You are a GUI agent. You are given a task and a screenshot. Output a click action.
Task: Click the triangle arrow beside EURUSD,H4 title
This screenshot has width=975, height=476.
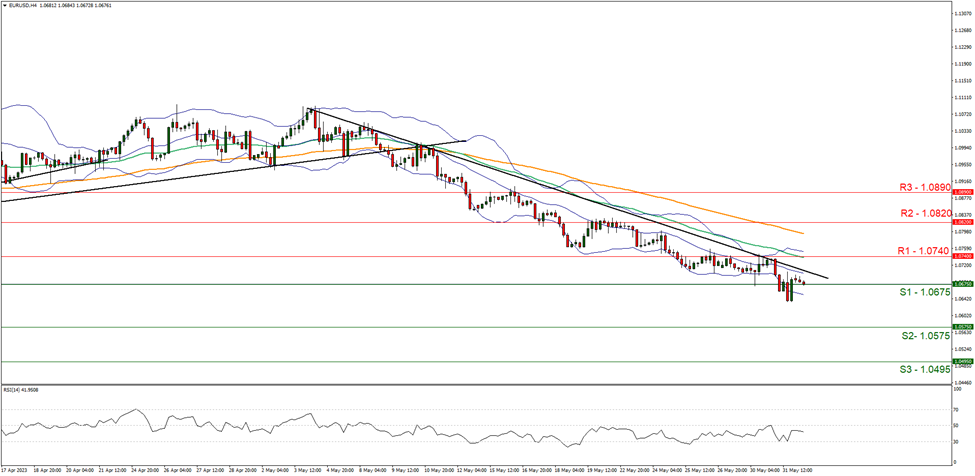point(4,4)
